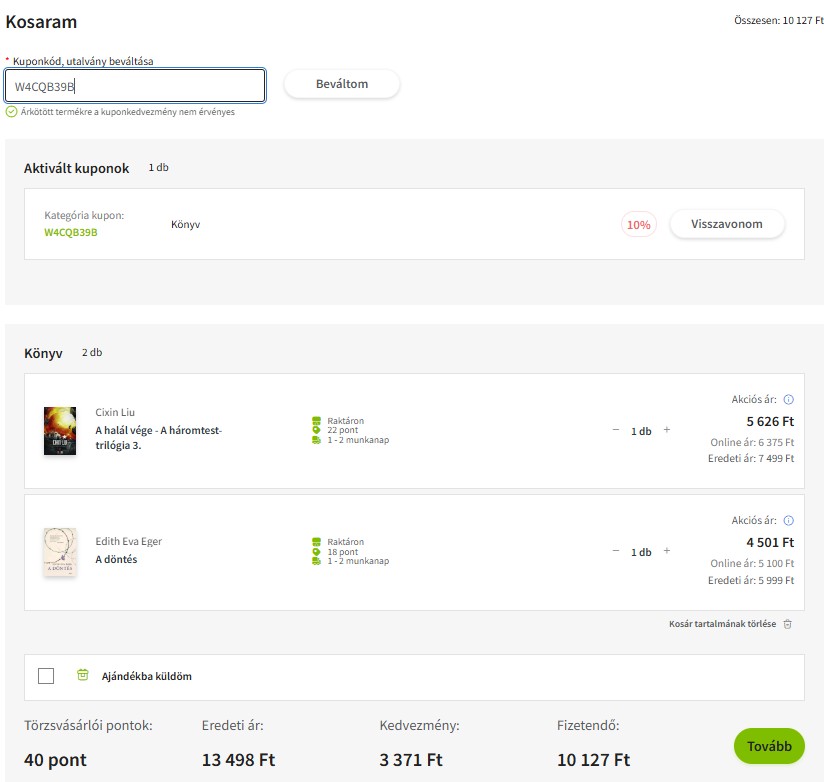Click the 4 501 Ft sale price
This screenshot has height=782, width=824.
coord(770,542)
